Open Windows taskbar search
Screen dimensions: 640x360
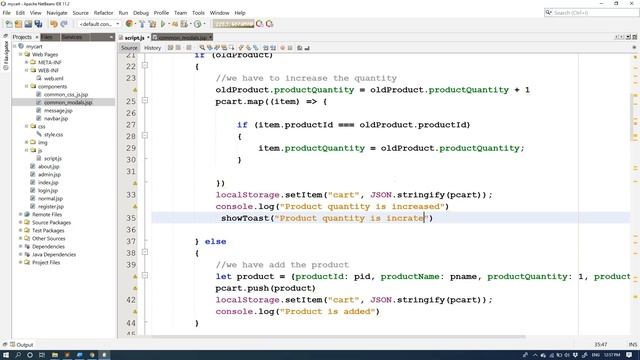pos(18,355)
